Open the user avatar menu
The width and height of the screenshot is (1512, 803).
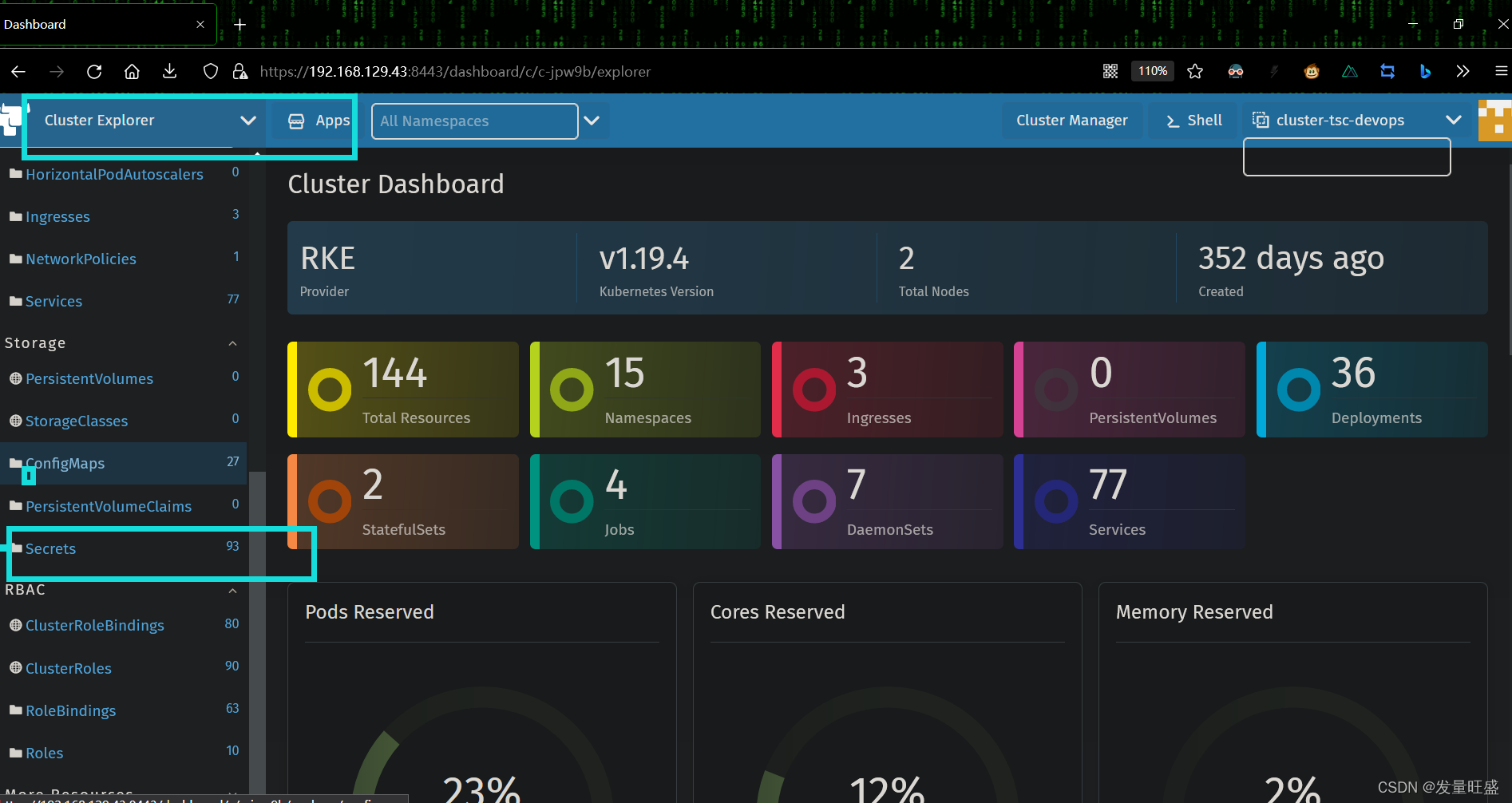click(1494, 121)
